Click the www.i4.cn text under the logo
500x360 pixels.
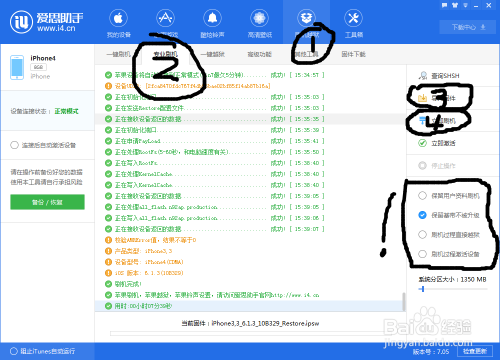pos(56,29)
